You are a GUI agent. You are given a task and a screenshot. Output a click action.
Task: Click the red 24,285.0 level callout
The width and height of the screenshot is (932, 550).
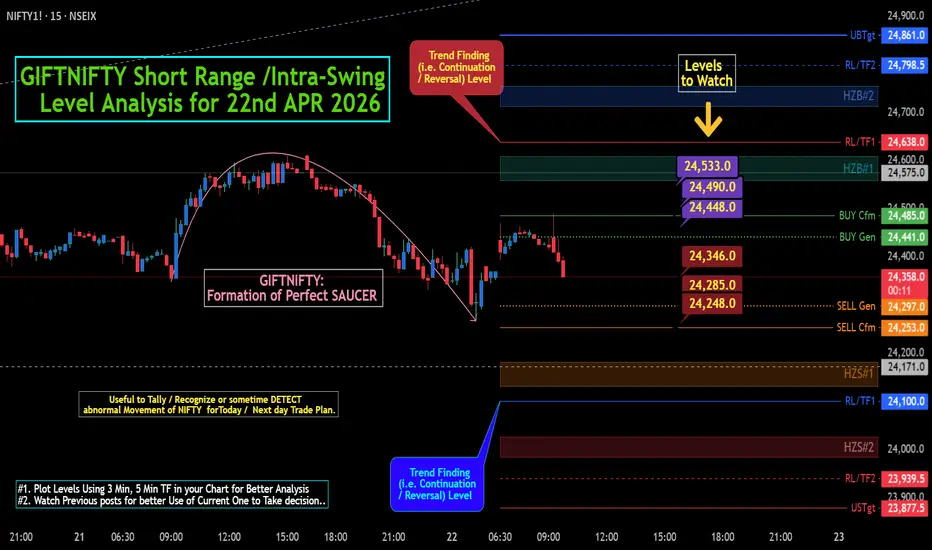point(712,285)
